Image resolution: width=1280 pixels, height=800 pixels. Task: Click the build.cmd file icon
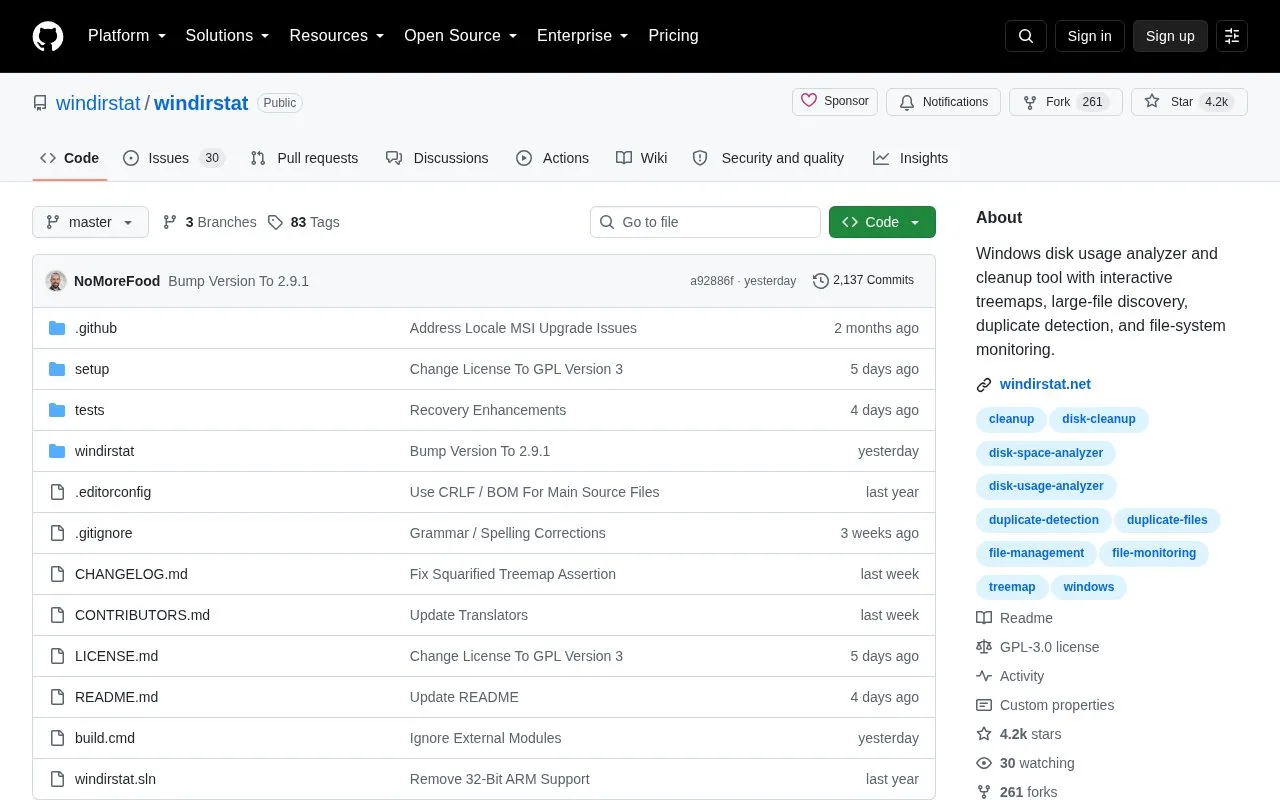pos(57,738)
